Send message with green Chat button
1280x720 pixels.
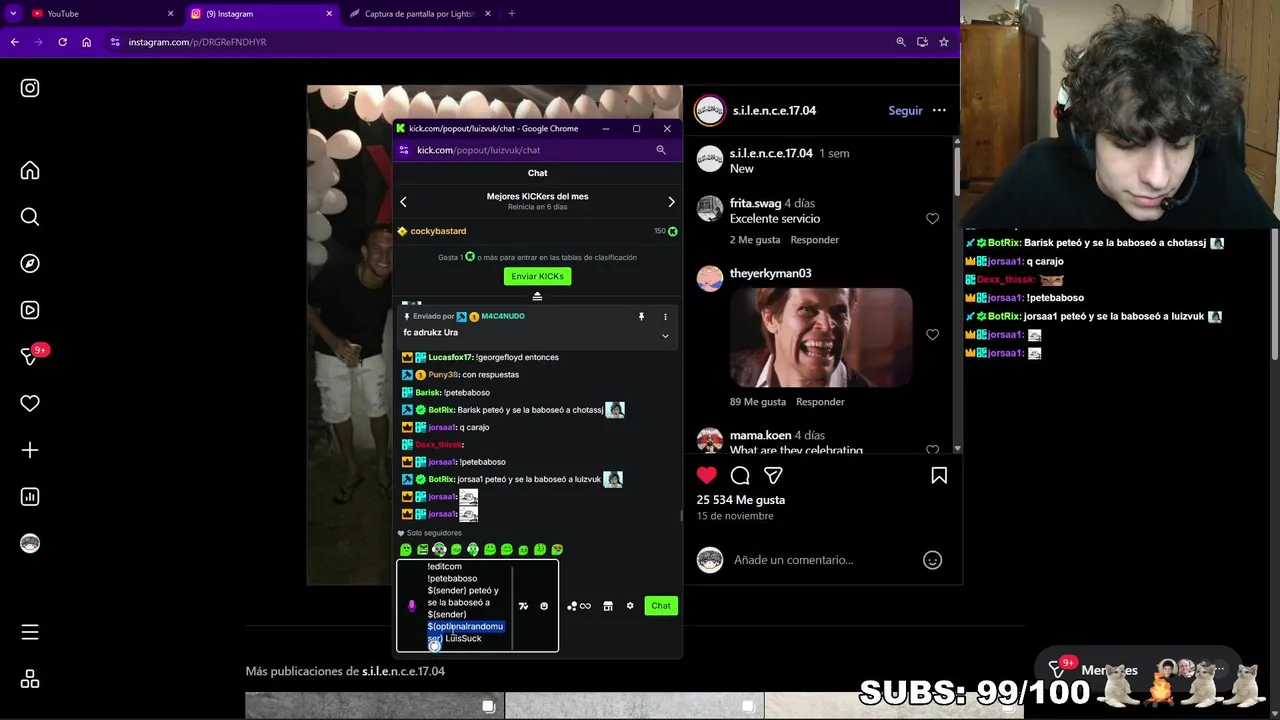(661, 606)
